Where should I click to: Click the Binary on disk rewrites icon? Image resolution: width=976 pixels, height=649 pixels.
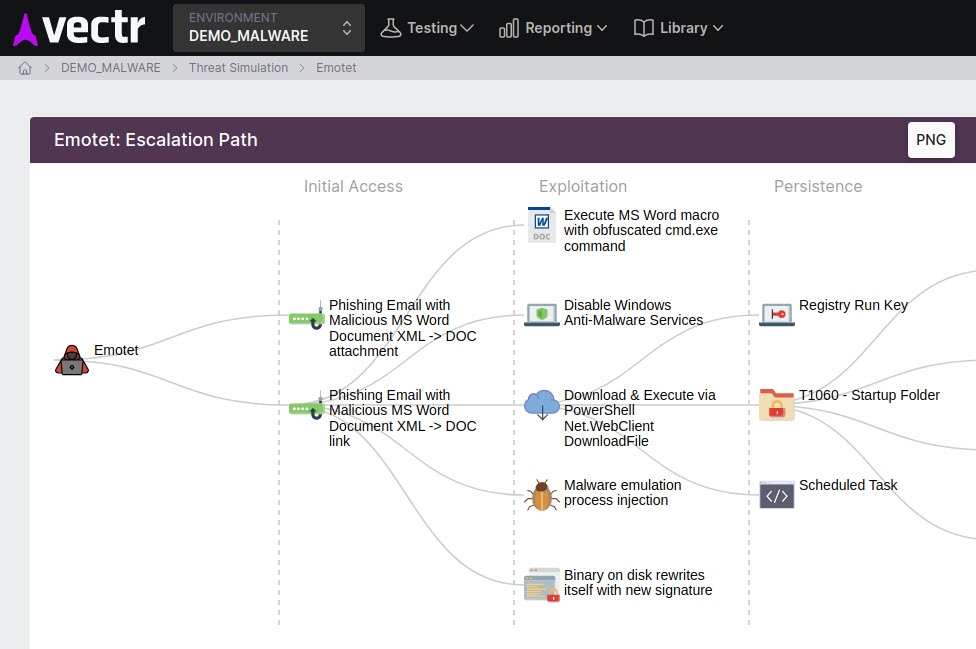pos(542,585)
